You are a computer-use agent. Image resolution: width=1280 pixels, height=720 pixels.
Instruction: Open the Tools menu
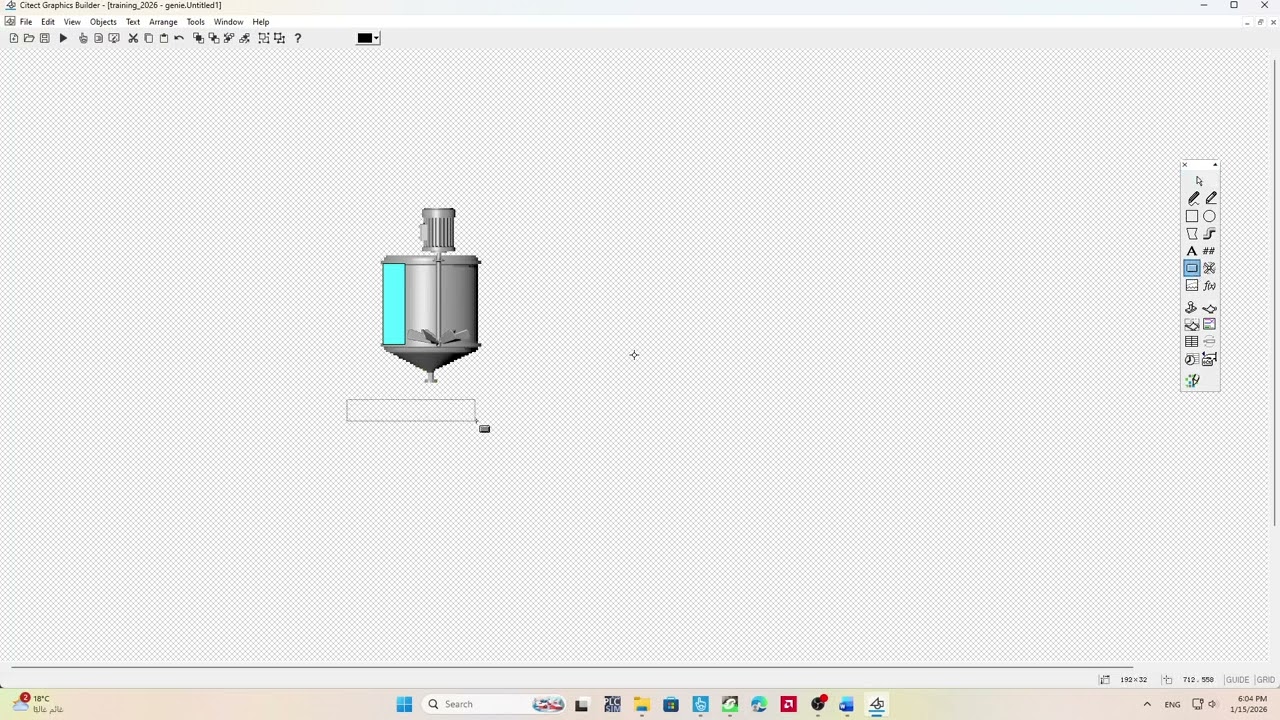point(195,22)
